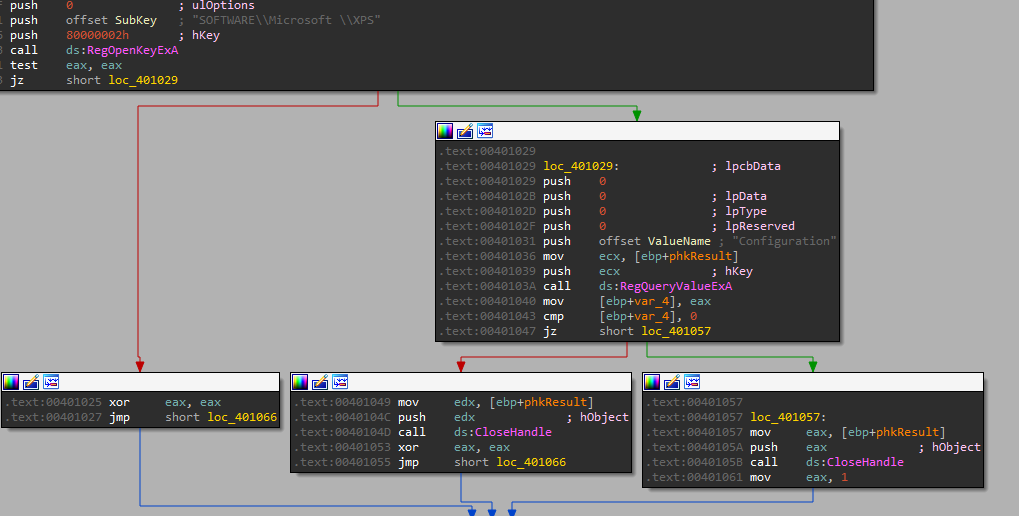Click pencil edit icon on 00401049 block
The width and height of the screenshot is (1019, 516).
pos(320,382)
